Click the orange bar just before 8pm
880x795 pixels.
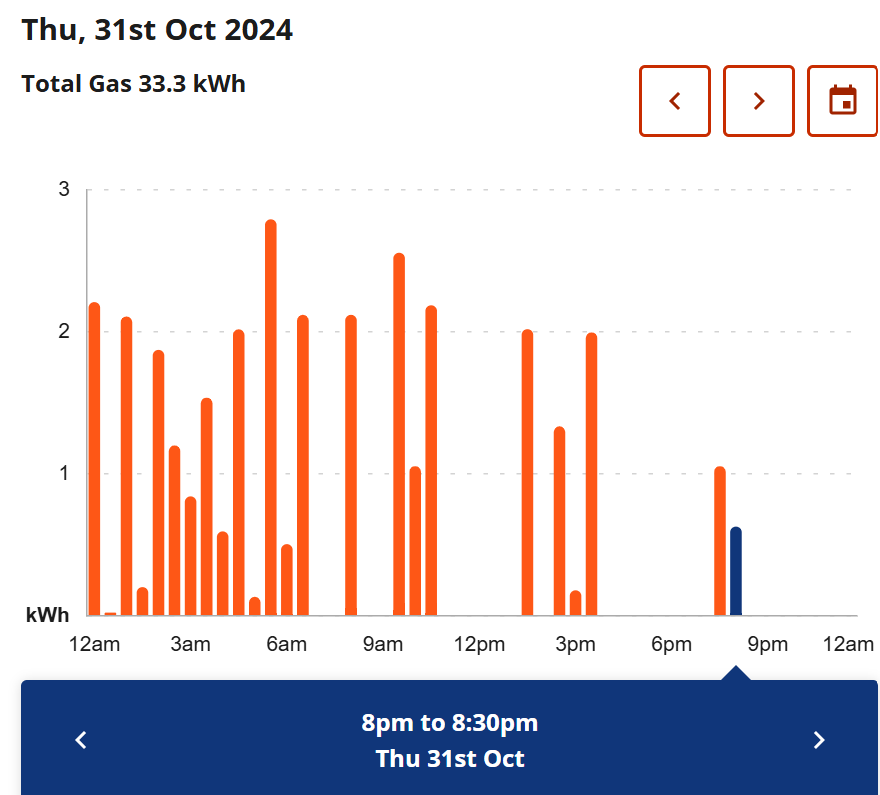pyautogui.click(x=720, y=541)
